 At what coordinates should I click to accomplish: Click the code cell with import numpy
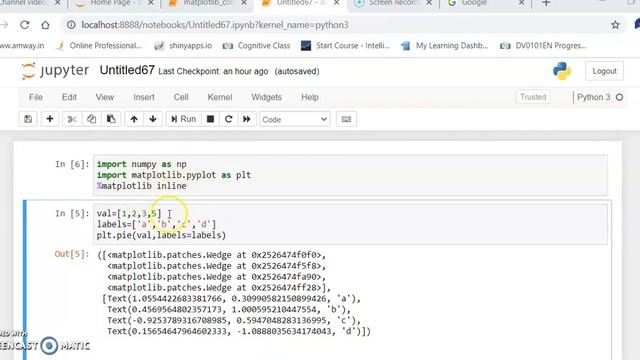pos(350,175)
